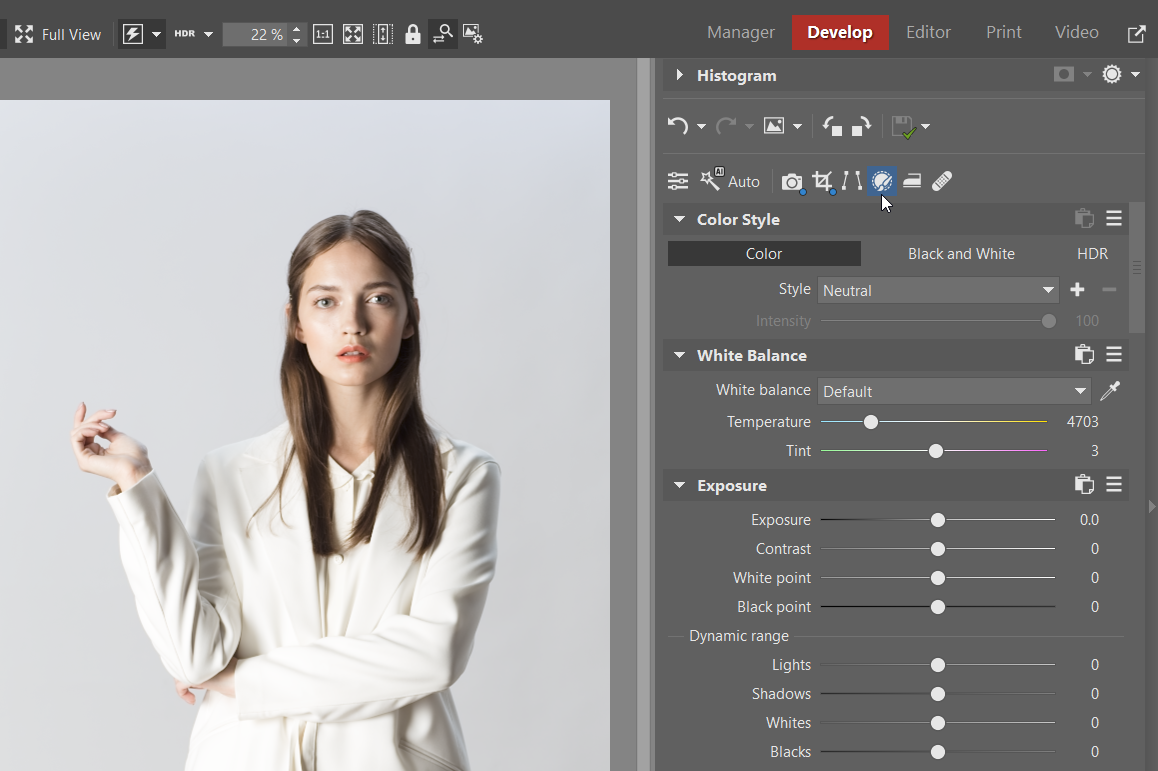This screenshot has width=1158, height=771.
Task: Add a new style with plus button
Action: 1077,290
